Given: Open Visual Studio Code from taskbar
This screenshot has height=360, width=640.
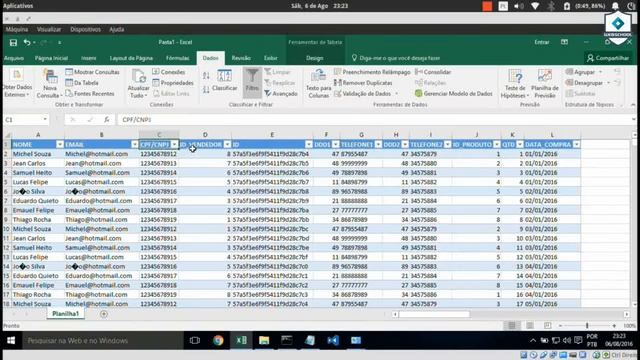Looking at the screenshot, I should click(333, 340).
